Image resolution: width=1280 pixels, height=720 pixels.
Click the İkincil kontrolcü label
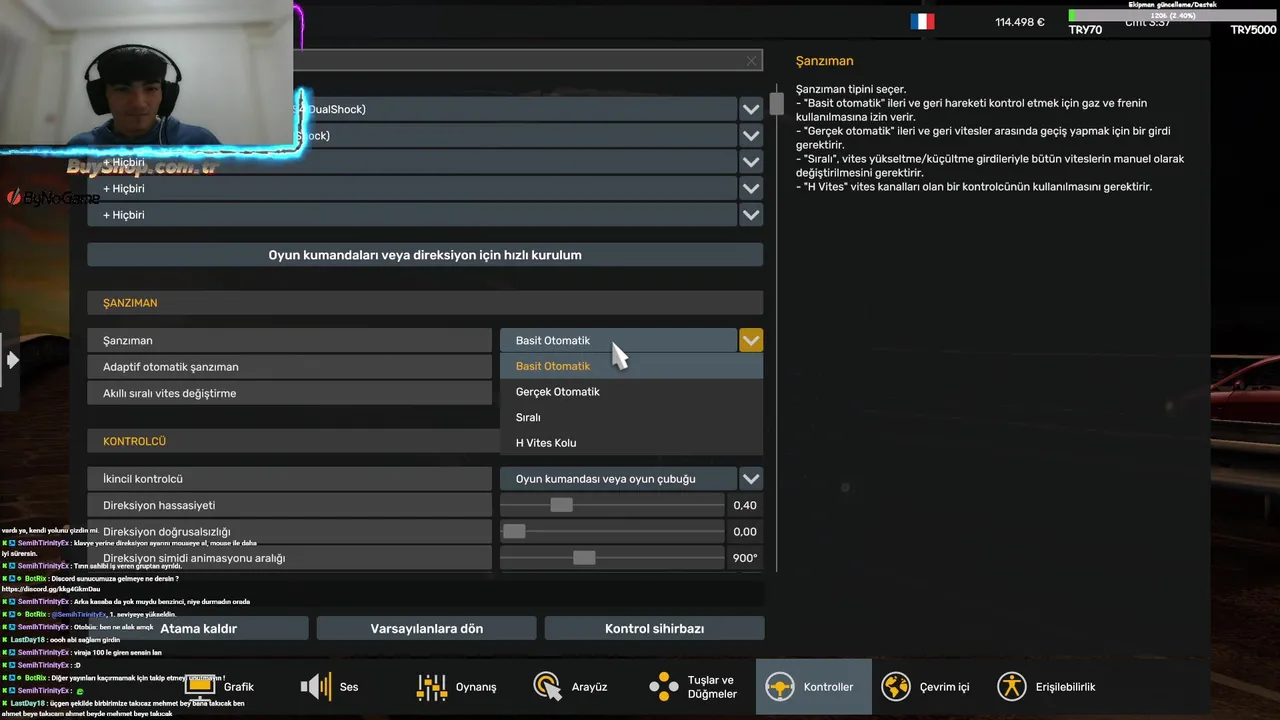143,479
